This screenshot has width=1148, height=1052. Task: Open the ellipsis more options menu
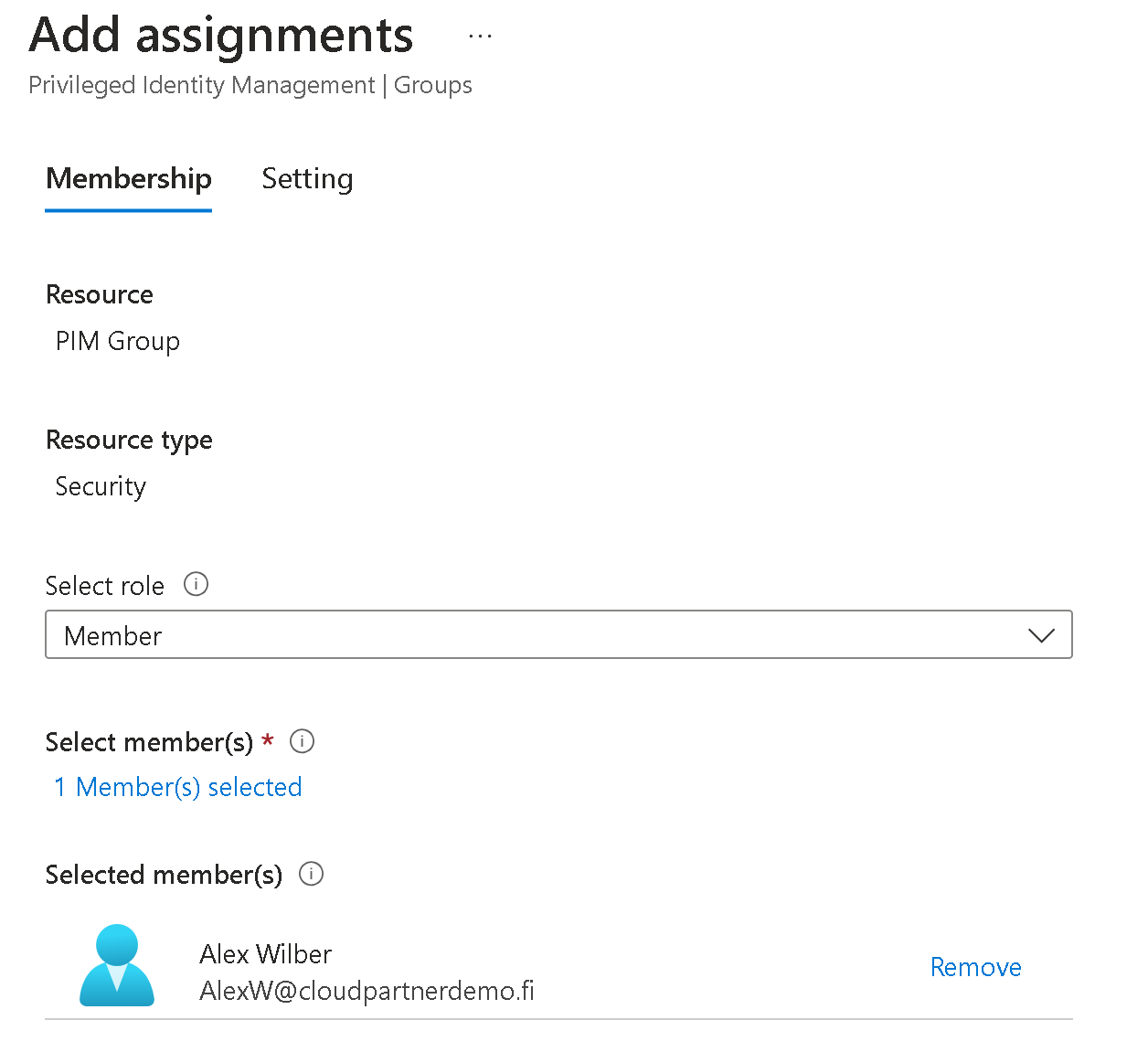tap(480, 37)
